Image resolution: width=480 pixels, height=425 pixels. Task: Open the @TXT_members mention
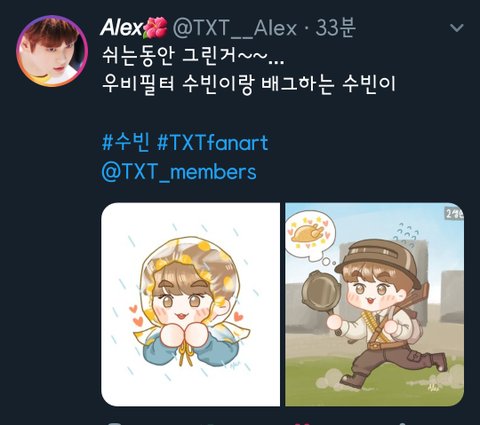coord(179,172)
